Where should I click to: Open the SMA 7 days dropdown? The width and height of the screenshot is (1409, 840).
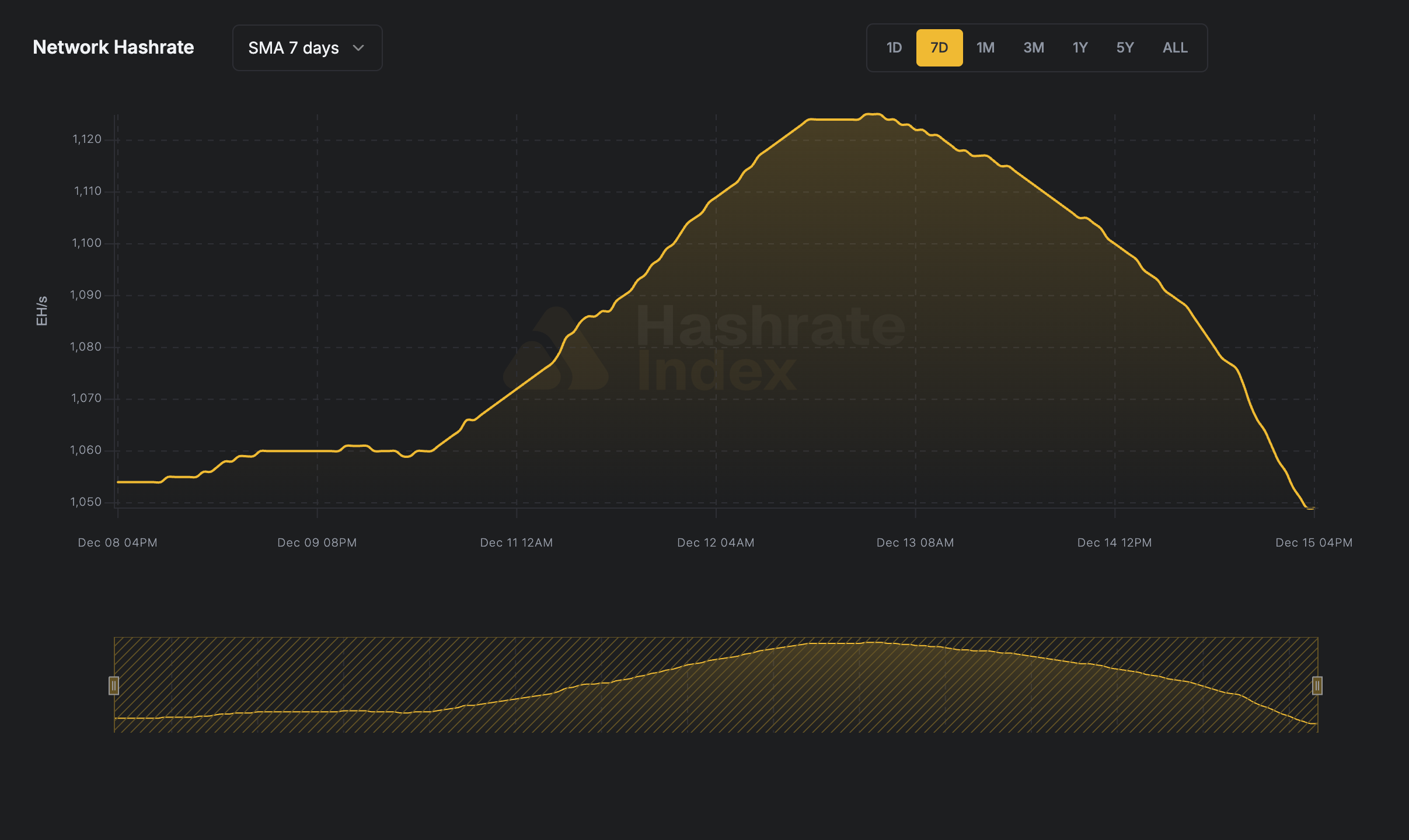[x=307, y=47]
